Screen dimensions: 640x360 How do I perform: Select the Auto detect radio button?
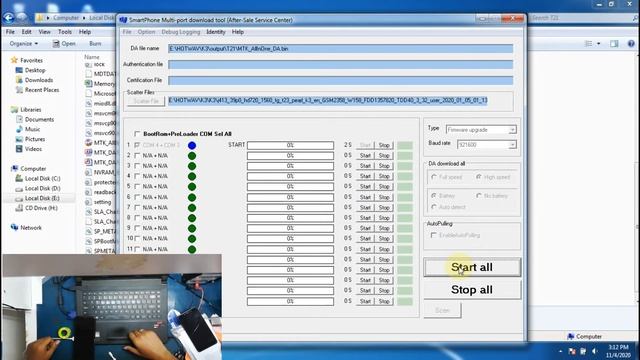coord(434,207)
